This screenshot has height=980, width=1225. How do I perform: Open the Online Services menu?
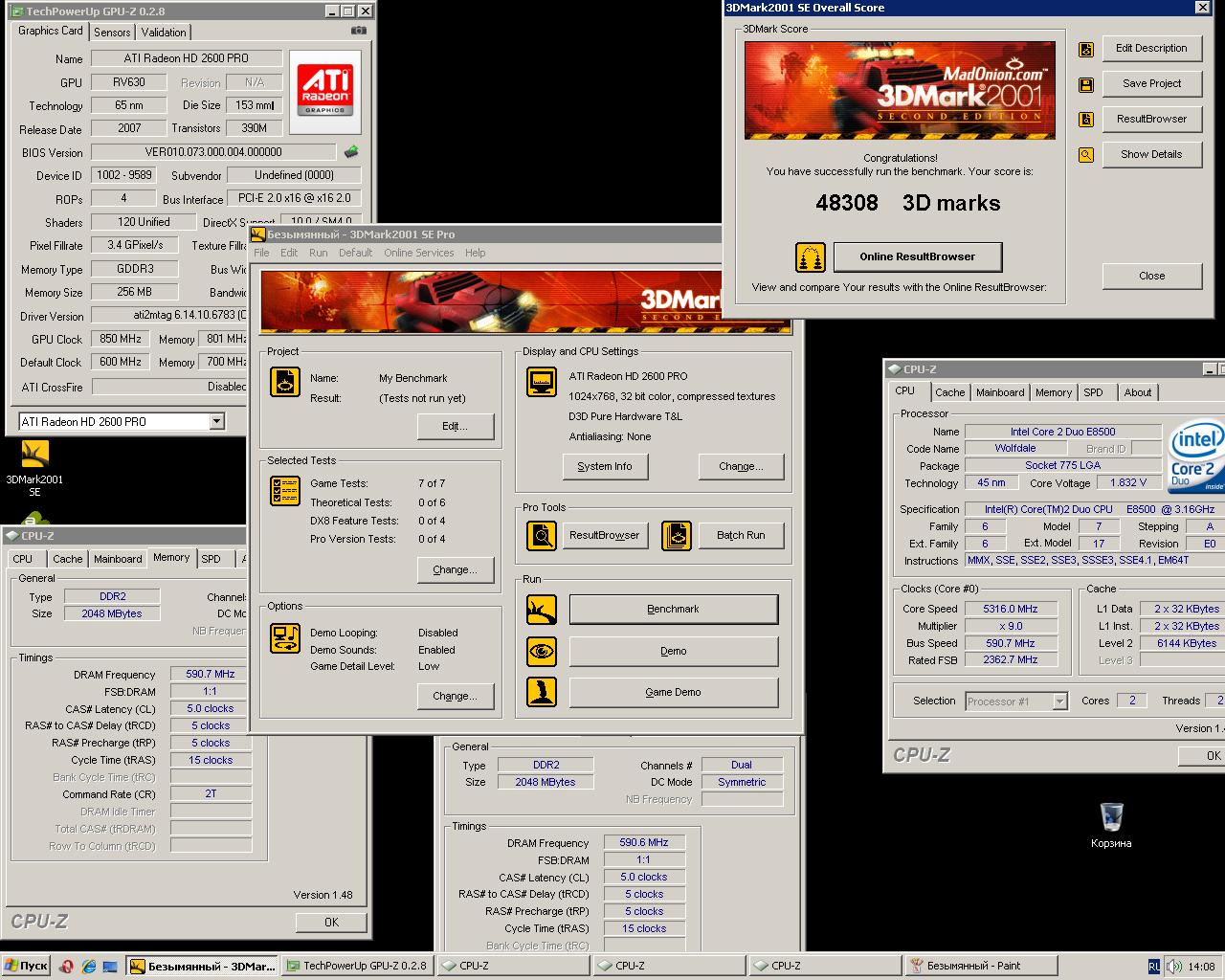pos(419,253)
